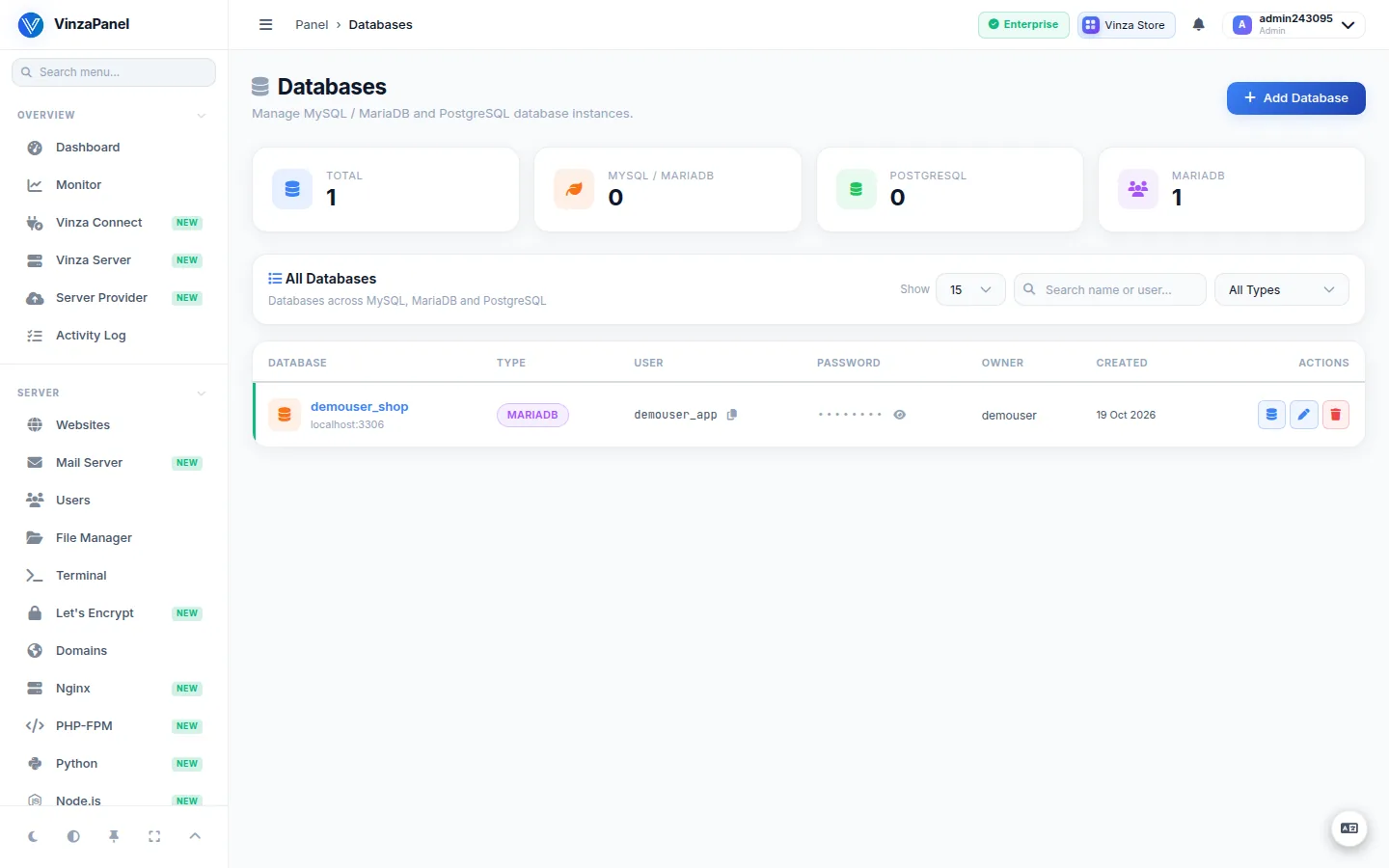Copy the demouser_app username
The width and height of the screenshot is (1389, 868).
point(732,415)
